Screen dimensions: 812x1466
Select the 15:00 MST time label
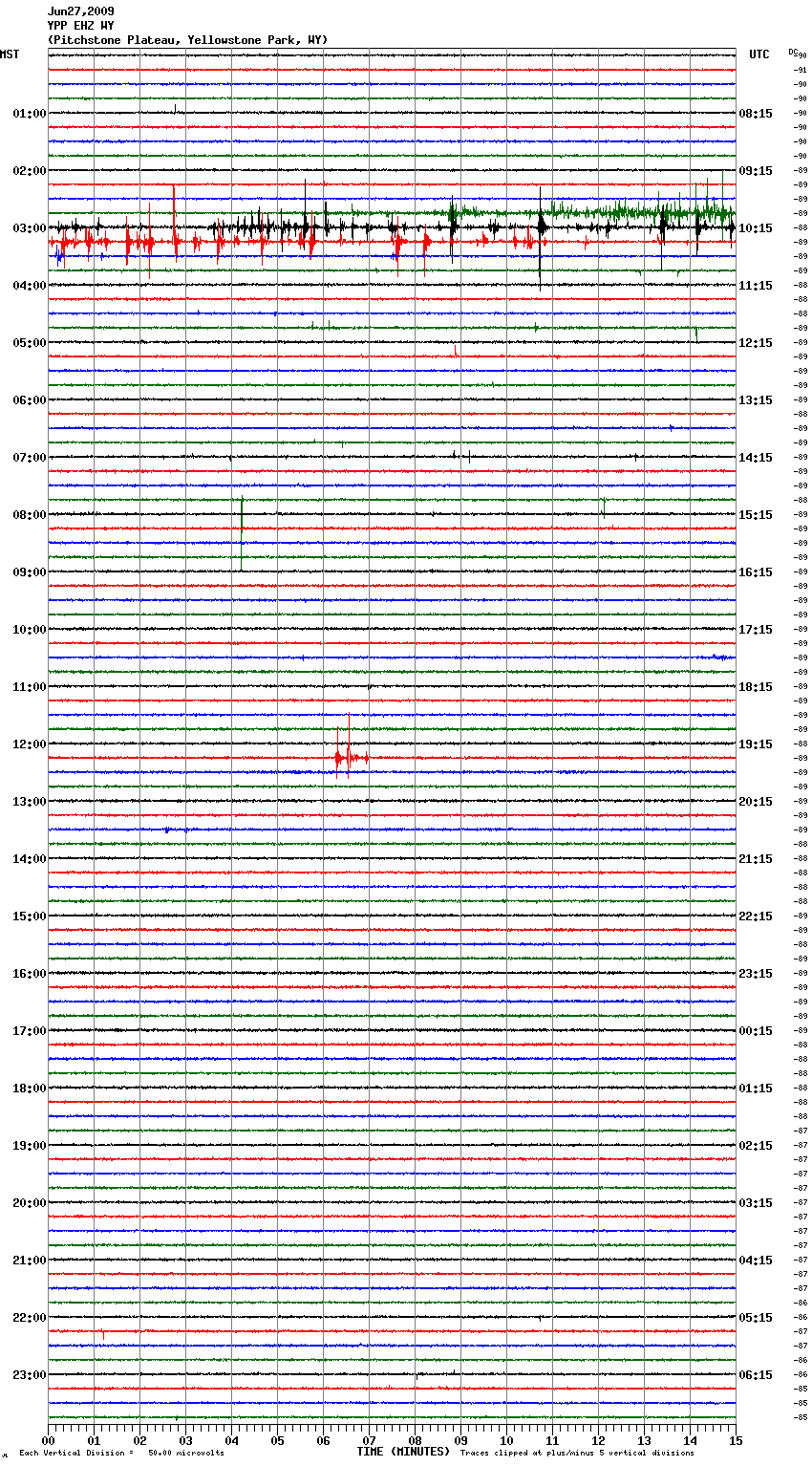[x=30, y=916]
